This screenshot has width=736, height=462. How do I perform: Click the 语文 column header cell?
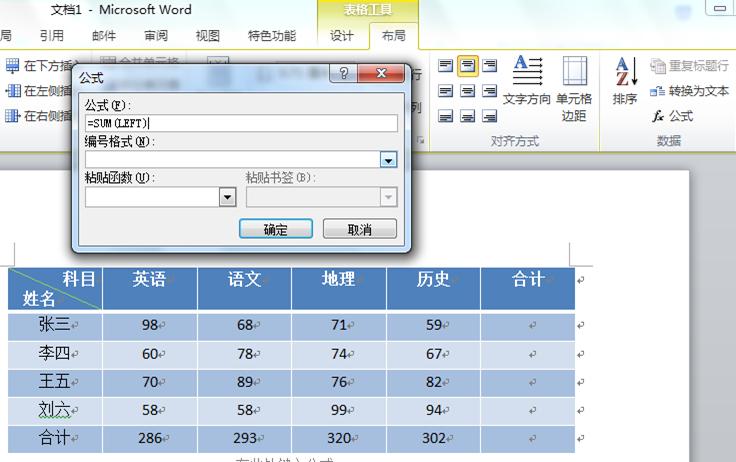(x=245, y=289)
